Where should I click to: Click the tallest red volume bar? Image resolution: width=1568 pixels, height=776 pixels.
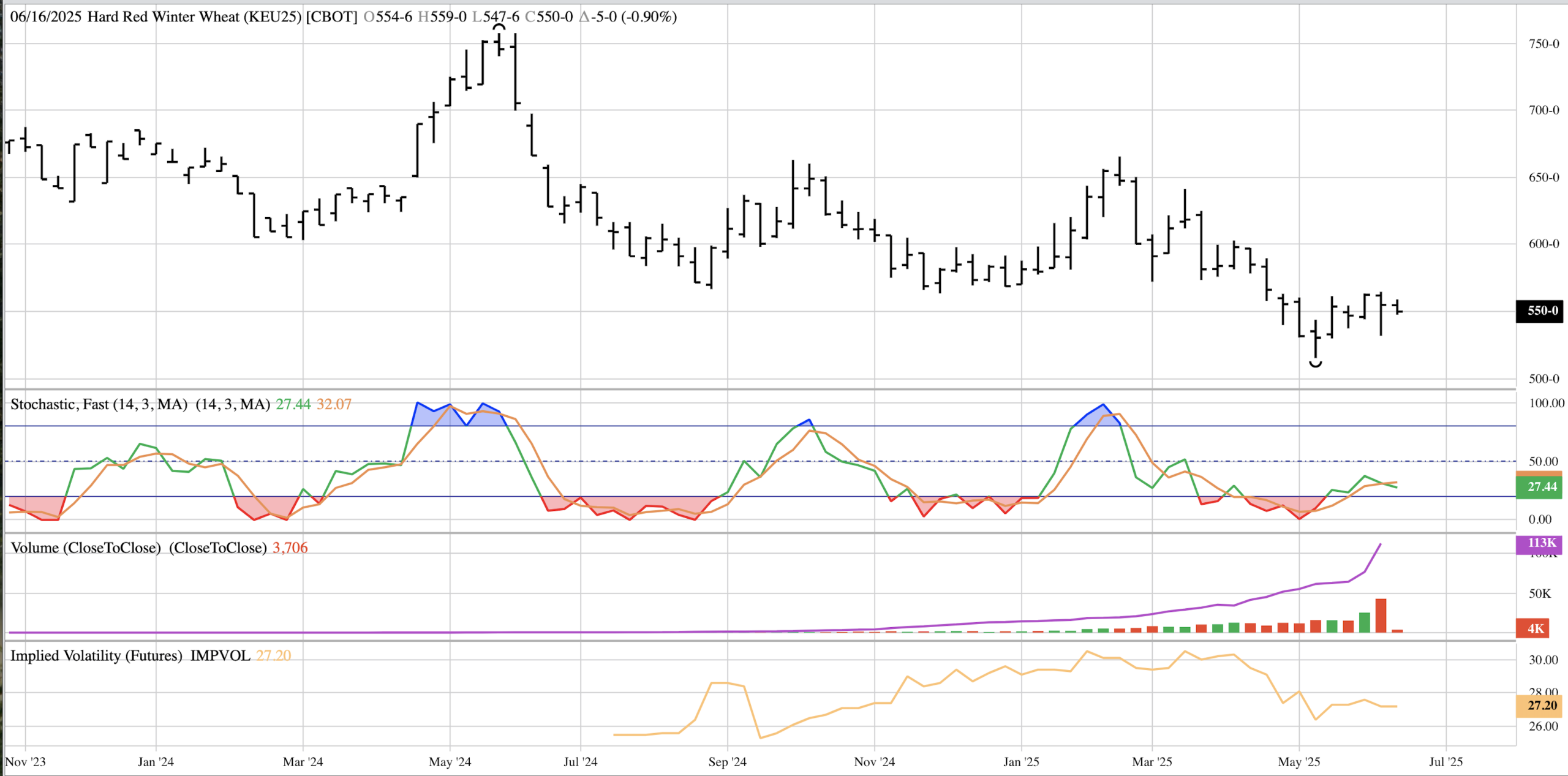(1381, 616)
